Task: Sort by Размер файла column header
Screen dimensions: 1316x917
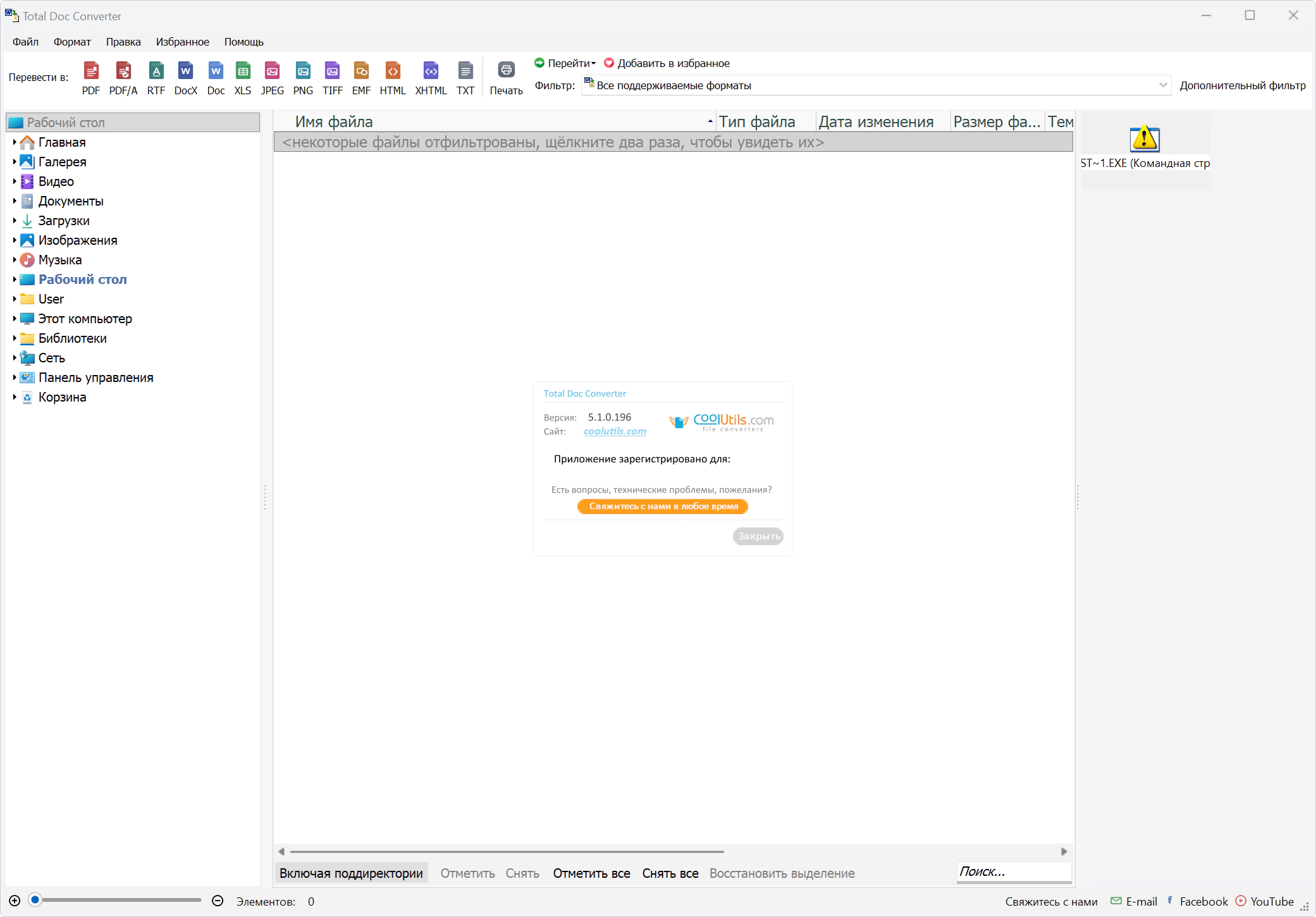Action: (997, 121)
